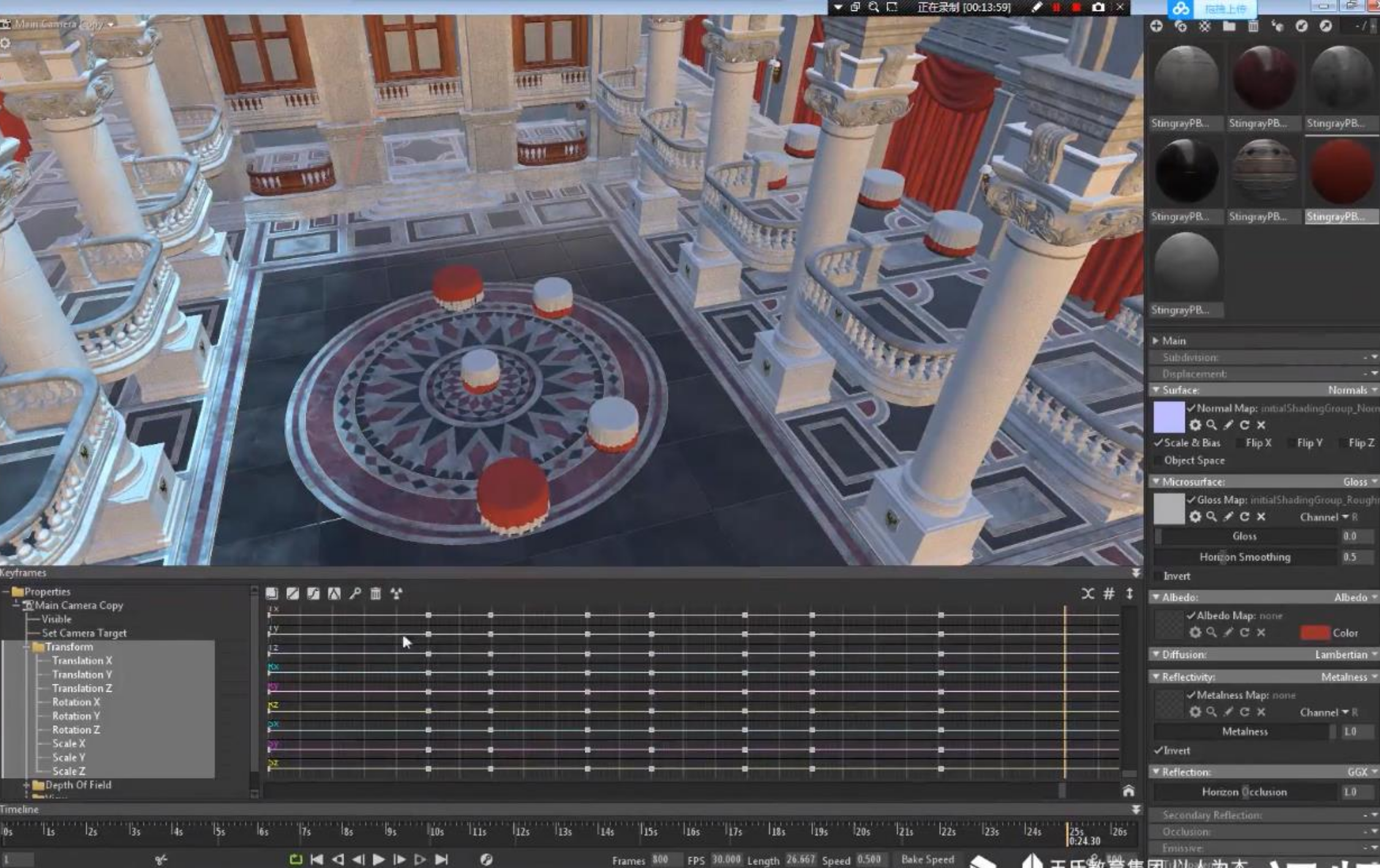1380x868 pixels.
Task: Select Translation X property in tree
Action: (x=81, y=660)
